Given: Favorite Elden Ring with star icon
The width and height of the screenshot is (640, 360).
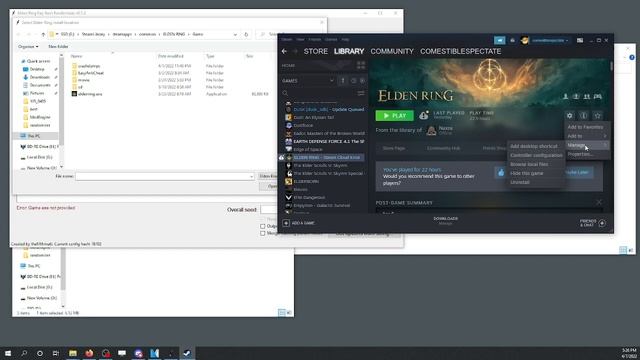Looking at the screenshot, I should tap(598, 116).
